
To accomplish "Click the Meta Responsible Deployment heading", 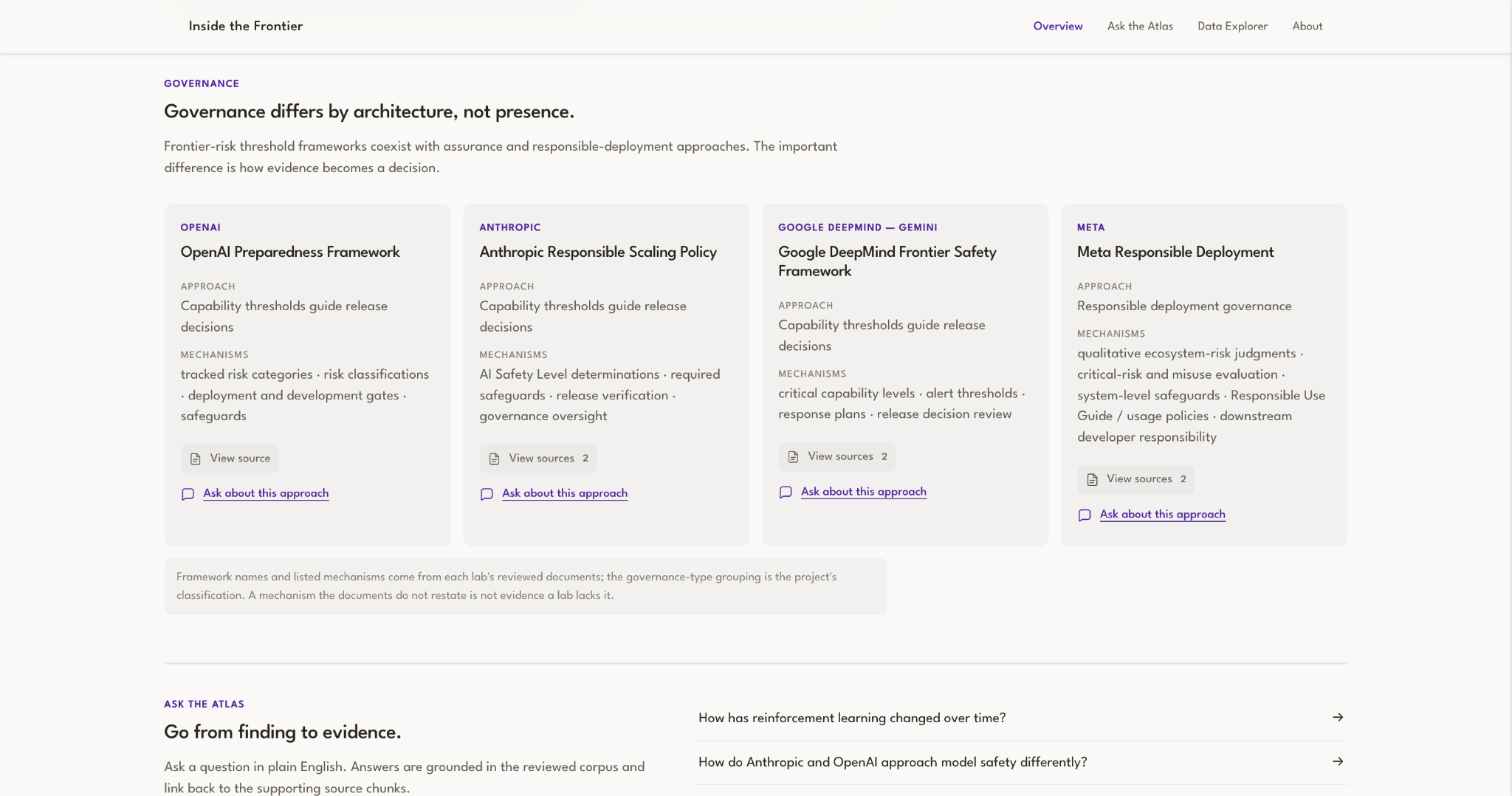I will 1175,252.
